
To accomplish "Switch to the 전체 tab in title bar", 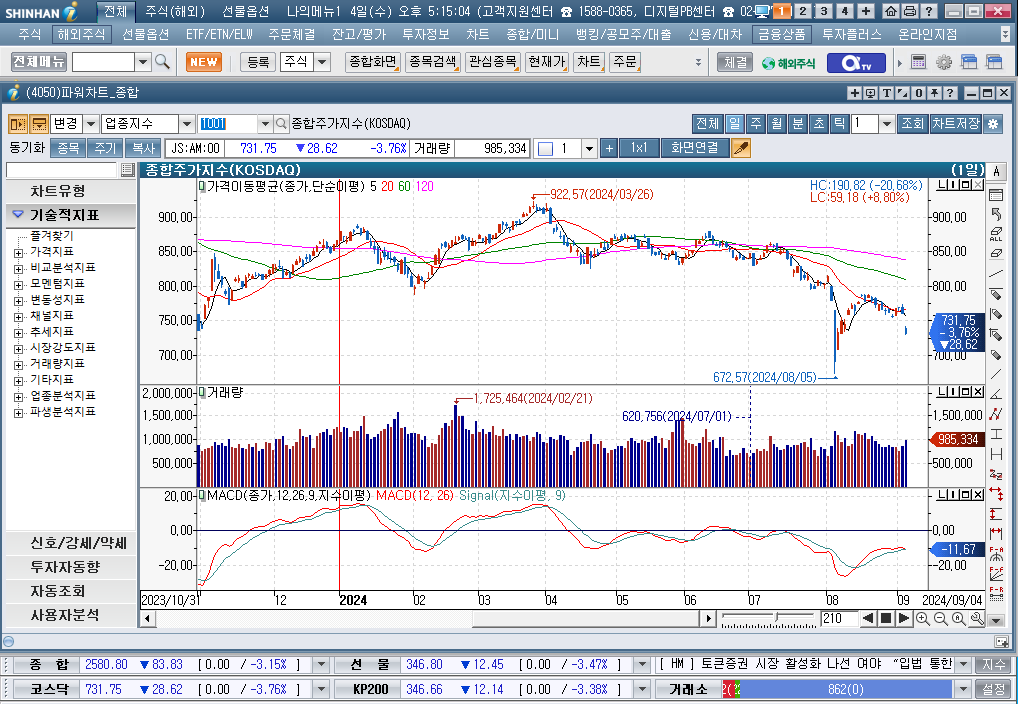I will coord(116,11).
